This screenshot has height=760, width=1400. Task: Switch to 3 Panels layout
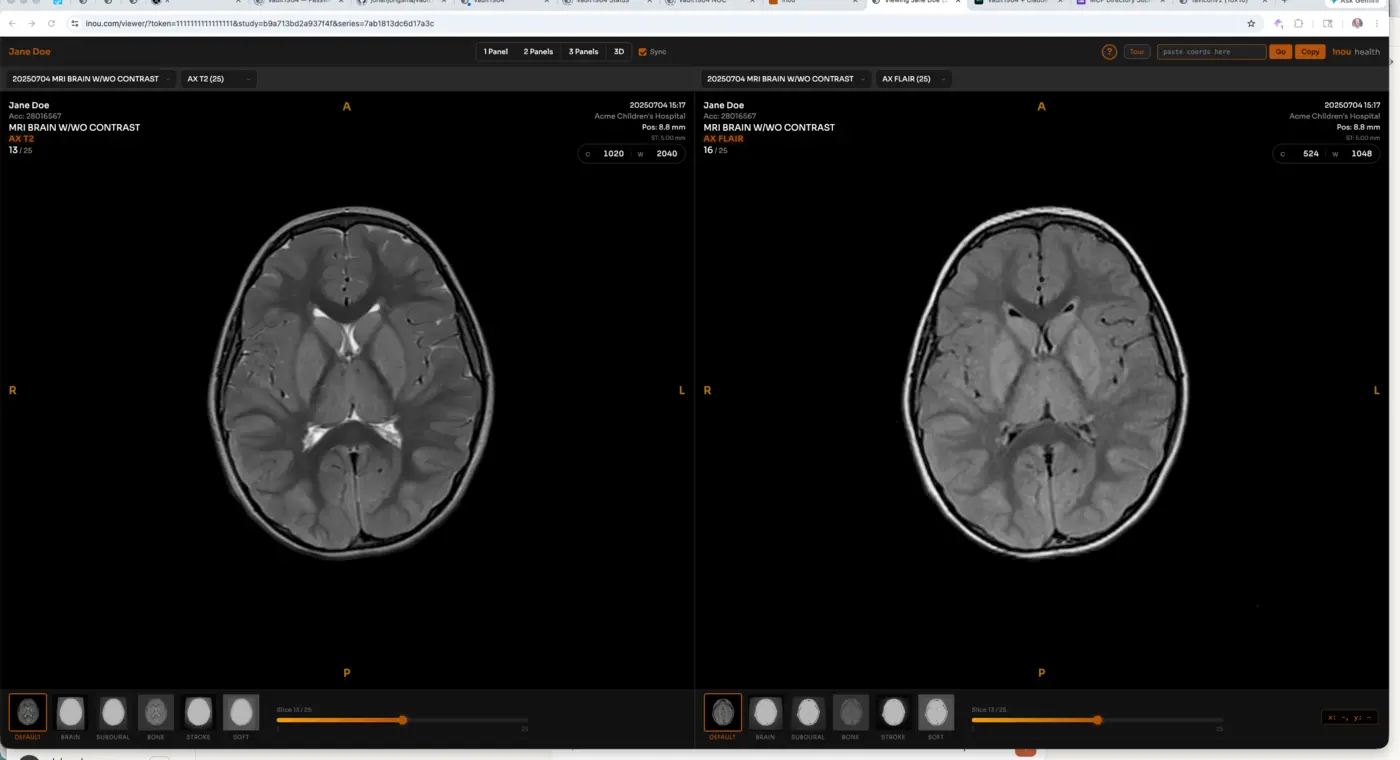583,52
